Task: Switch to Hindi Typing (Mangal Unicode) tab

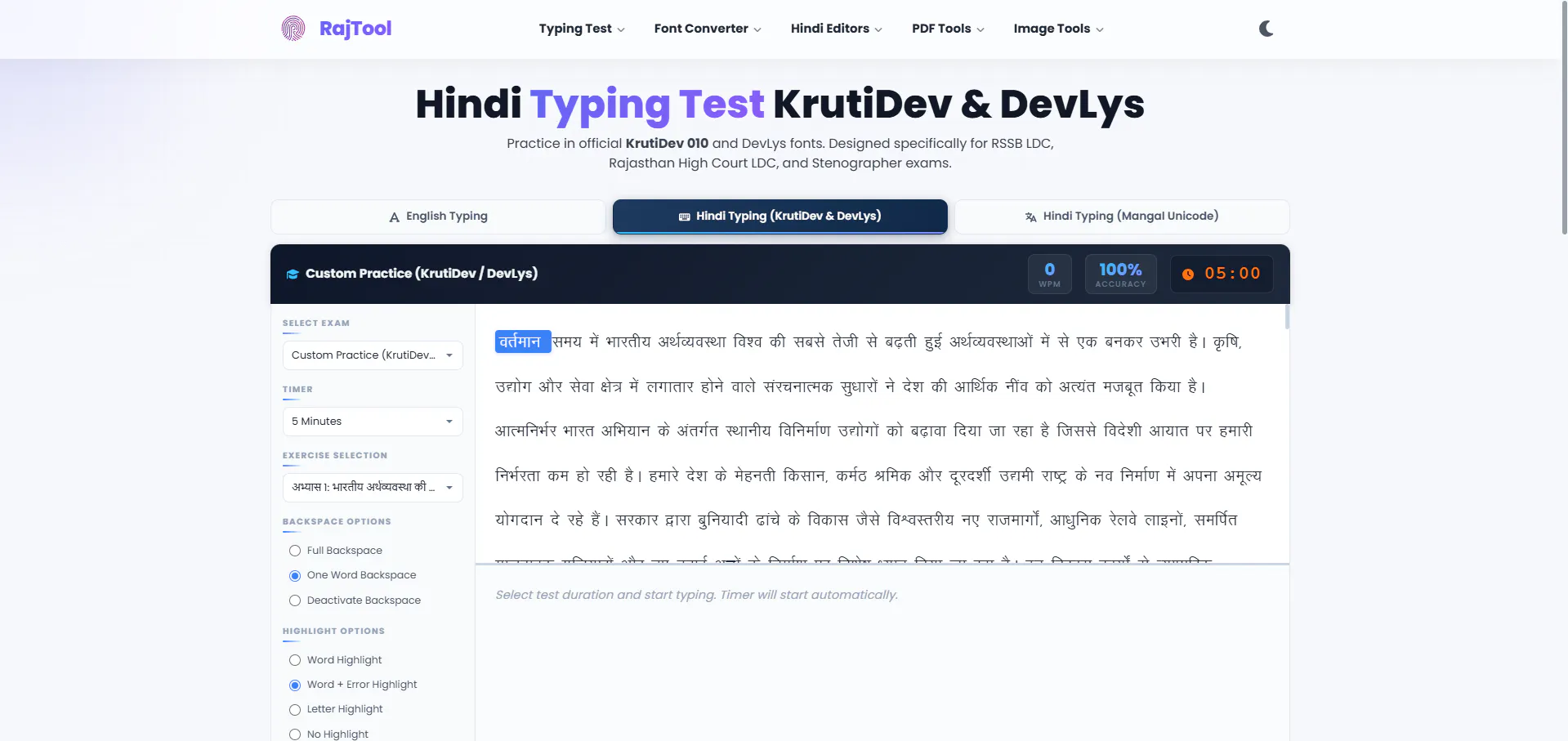Action: [x=1122, y=216]
